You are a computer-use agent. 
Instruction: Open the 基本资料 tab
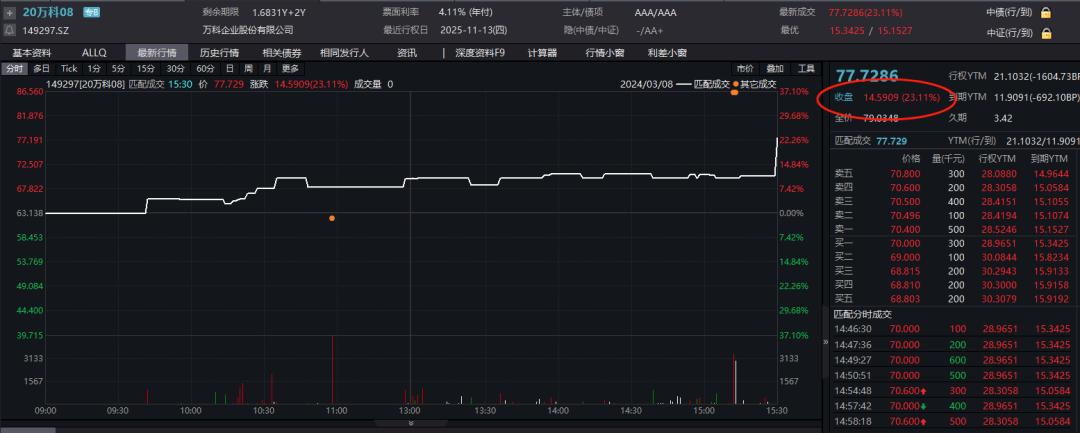31,51
